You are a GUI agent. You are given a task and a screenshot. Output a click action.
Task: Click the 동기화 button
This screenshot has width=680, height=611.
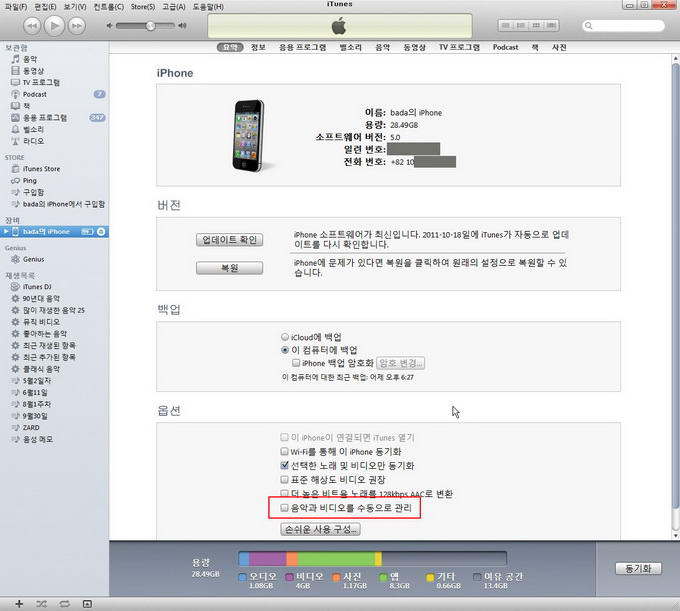point(638,569)
